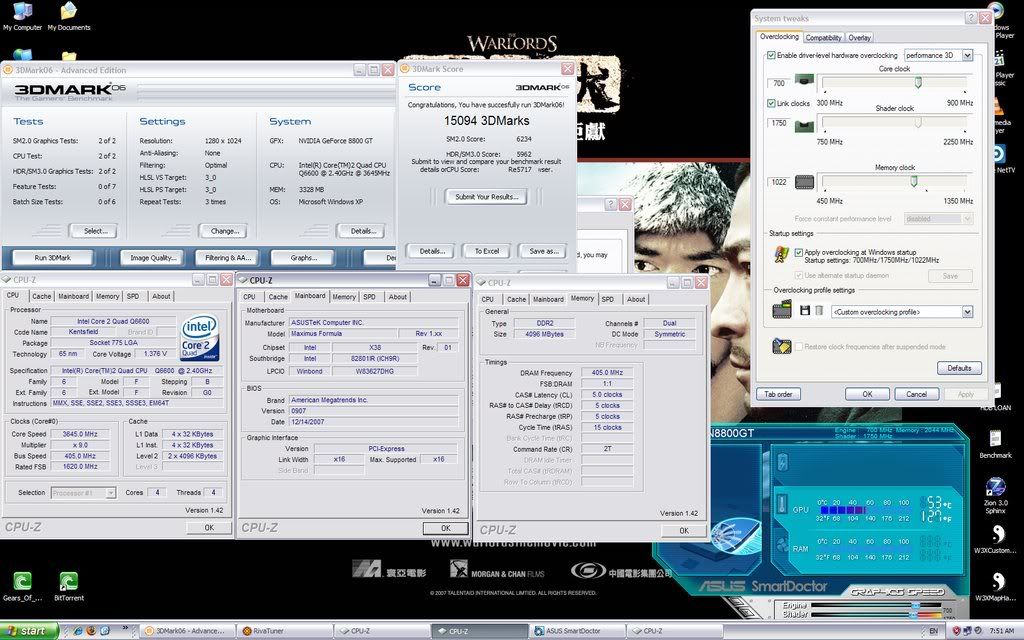Click the Intel Core 2 Quad logo in CPU-Z
The width and height of the screenshot is (1024, 640).
(x=199, y=338)
